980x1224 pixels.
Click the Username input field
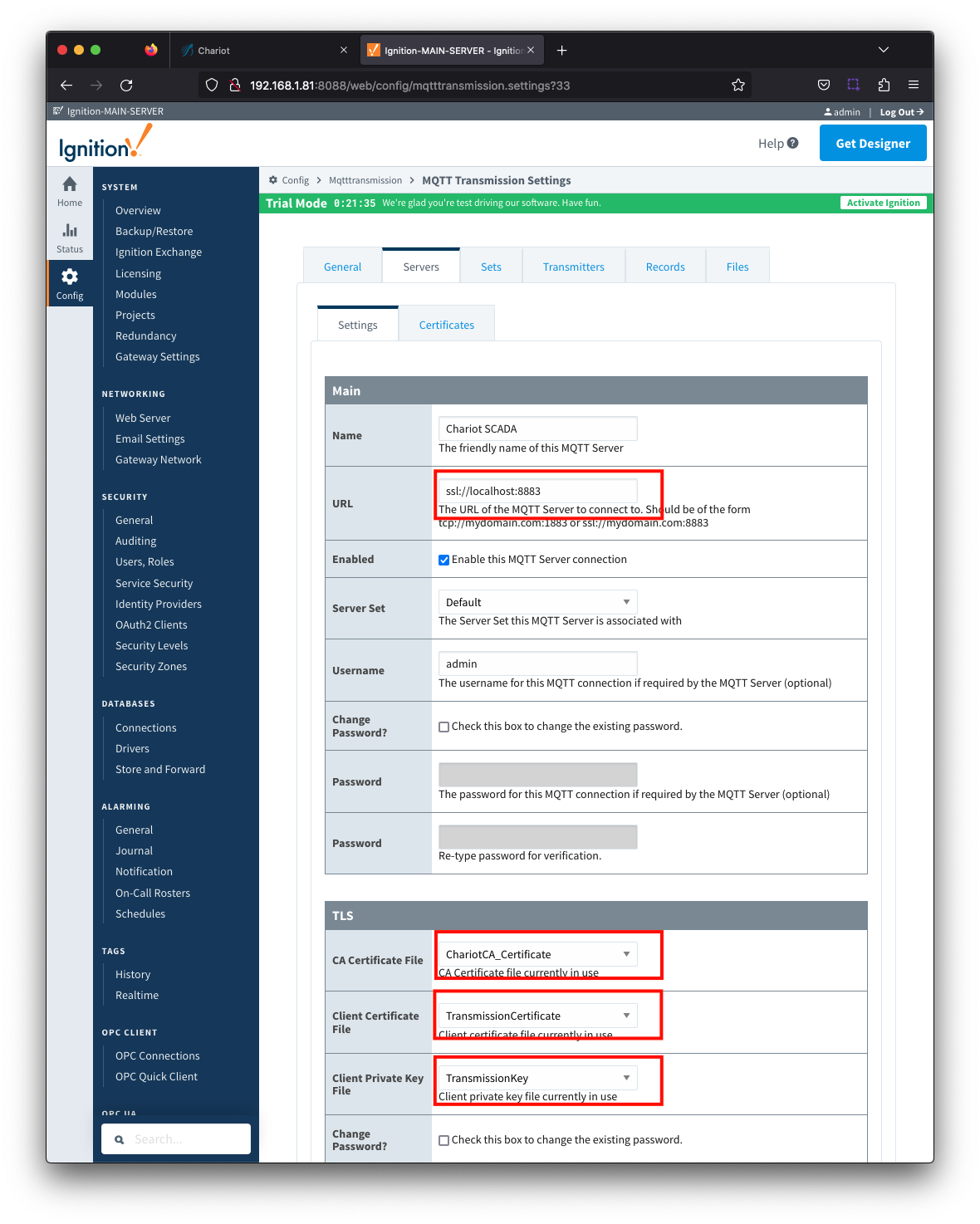(538, 663)
